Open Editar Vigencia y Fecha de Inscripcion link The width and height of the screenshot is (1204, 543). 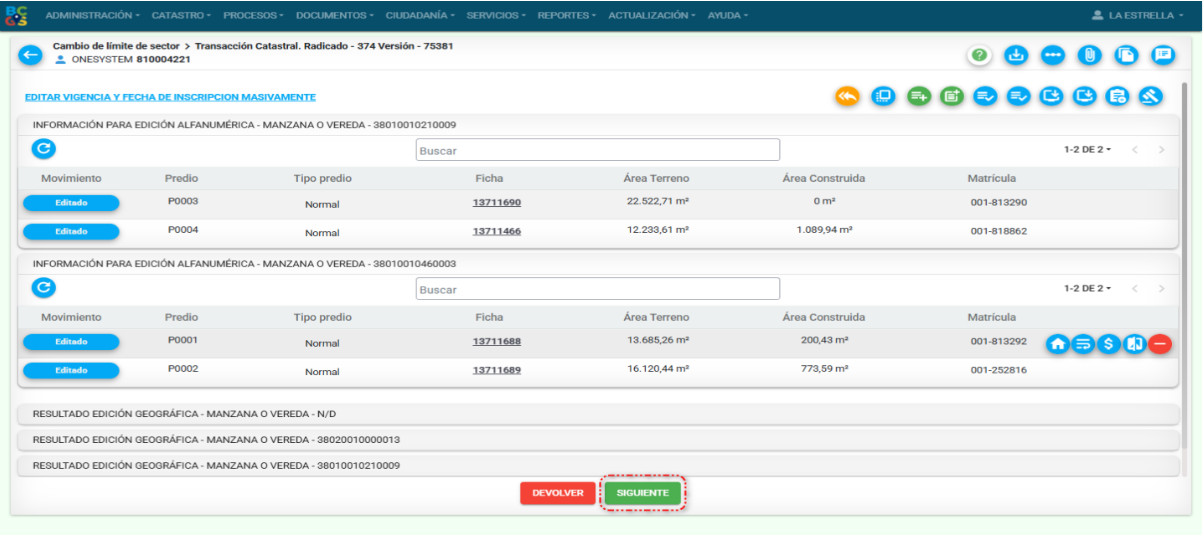(x=170, y=97)
